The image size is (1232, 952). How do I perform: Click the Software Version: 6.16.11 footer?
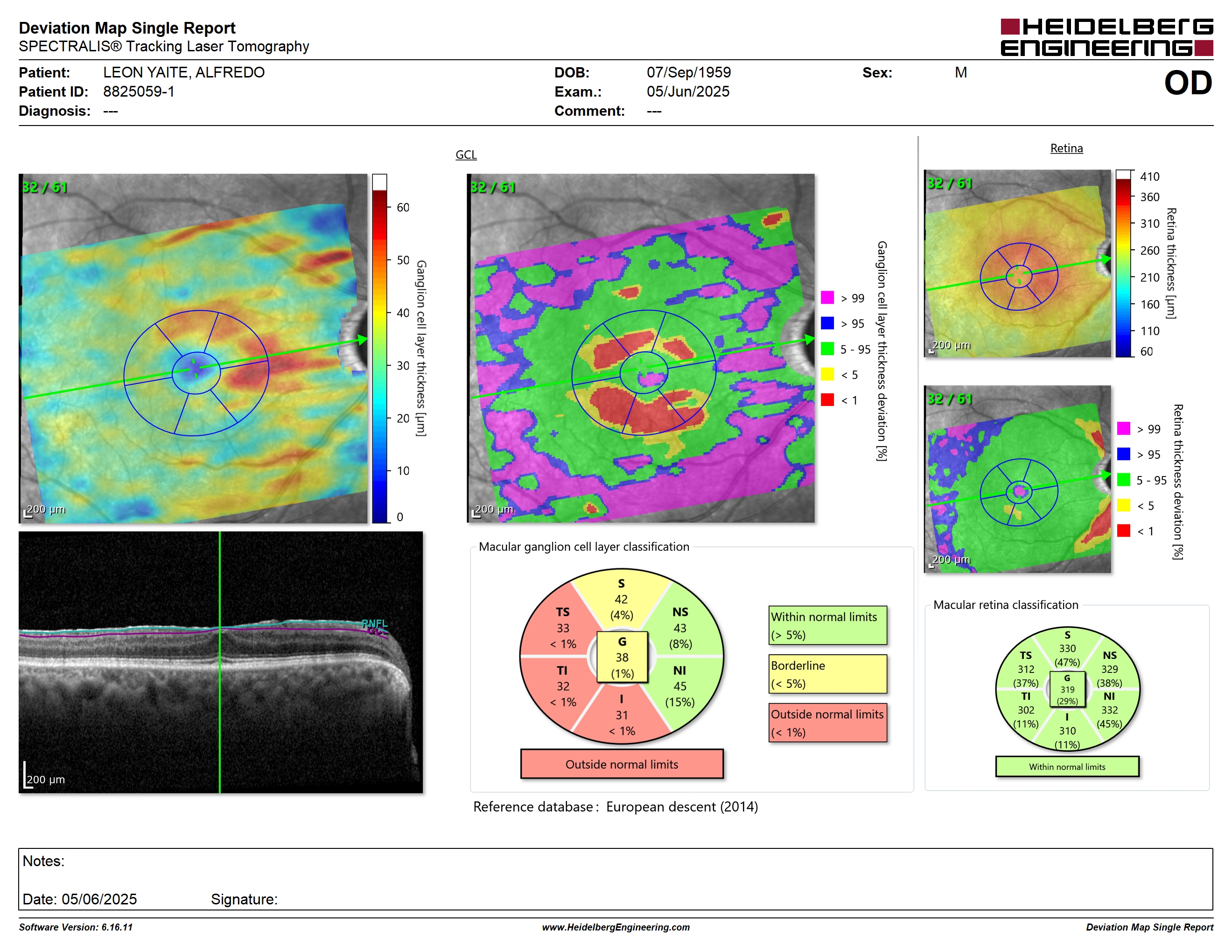point(76,927)
